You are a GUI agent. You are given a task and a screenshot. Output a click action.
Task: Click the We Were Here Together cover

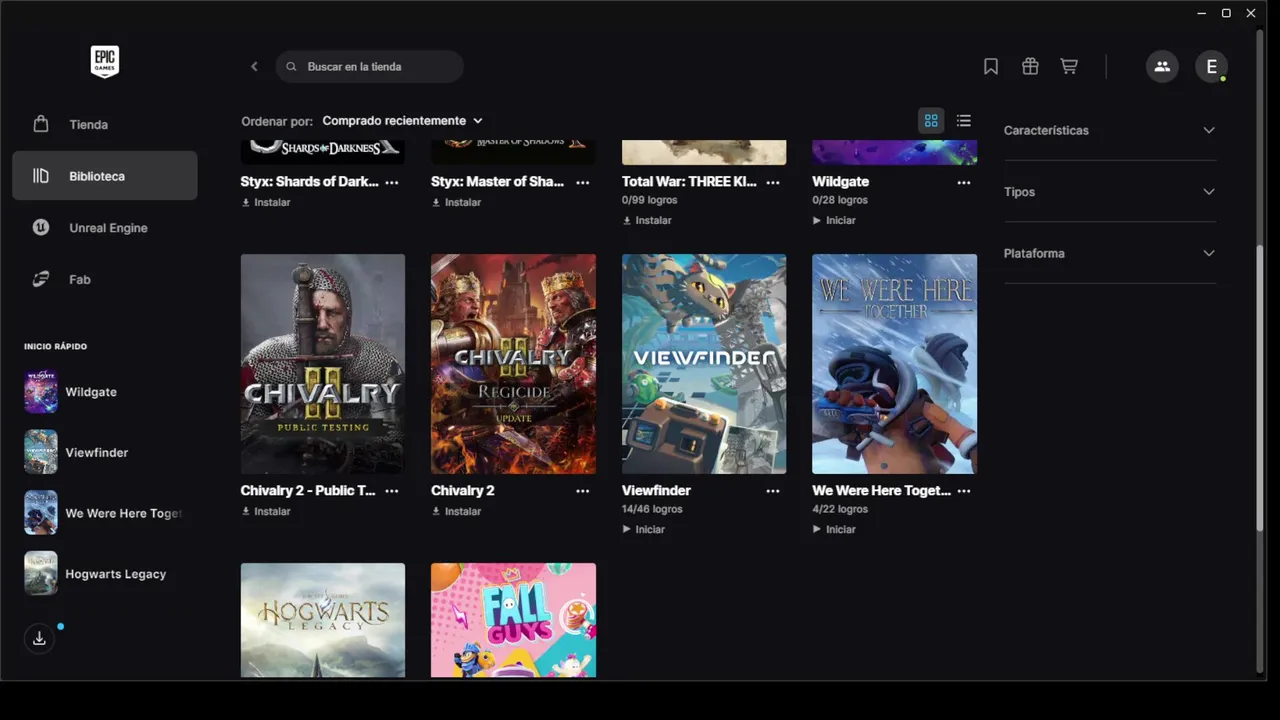tap(894, 364)
